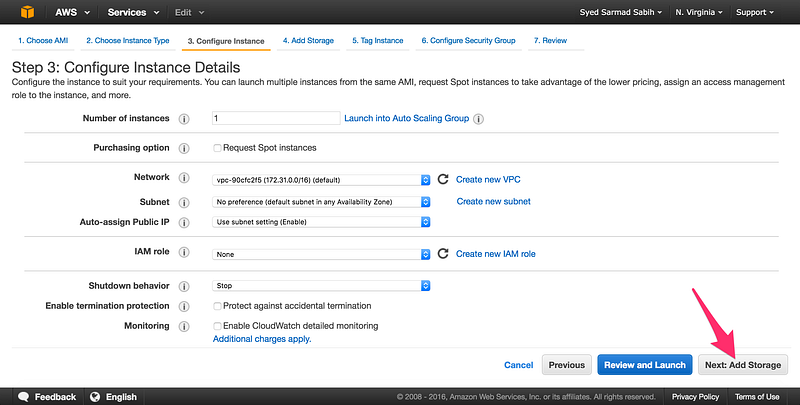800x405 pixels.
Task: Enable Request Spot instances checkbox
Action: tap(217, 148)
